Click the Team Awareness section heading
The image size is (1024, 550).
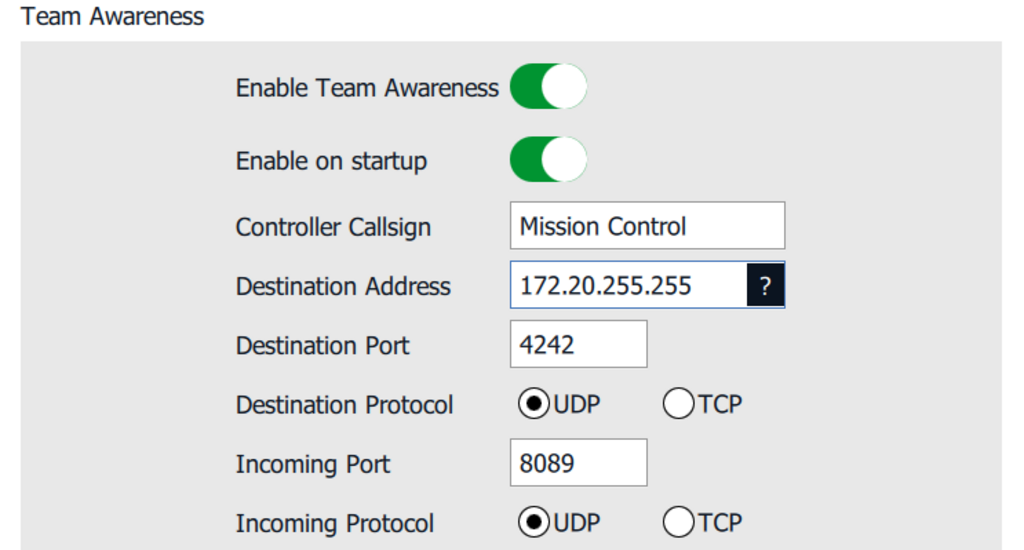coord(112,17)
